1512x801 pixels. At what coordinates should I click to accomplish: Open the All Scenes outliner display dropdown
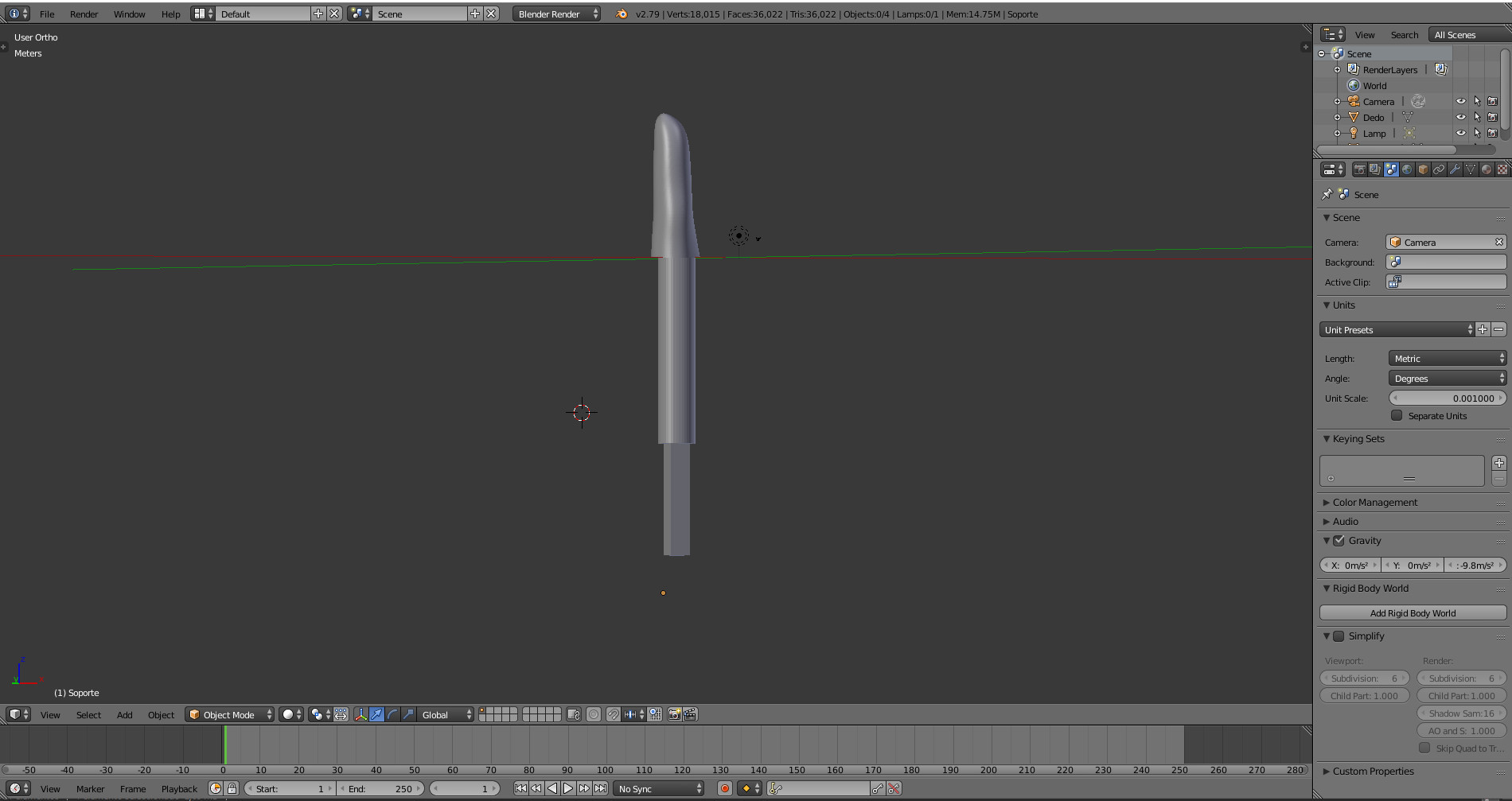pos(1470,34)
